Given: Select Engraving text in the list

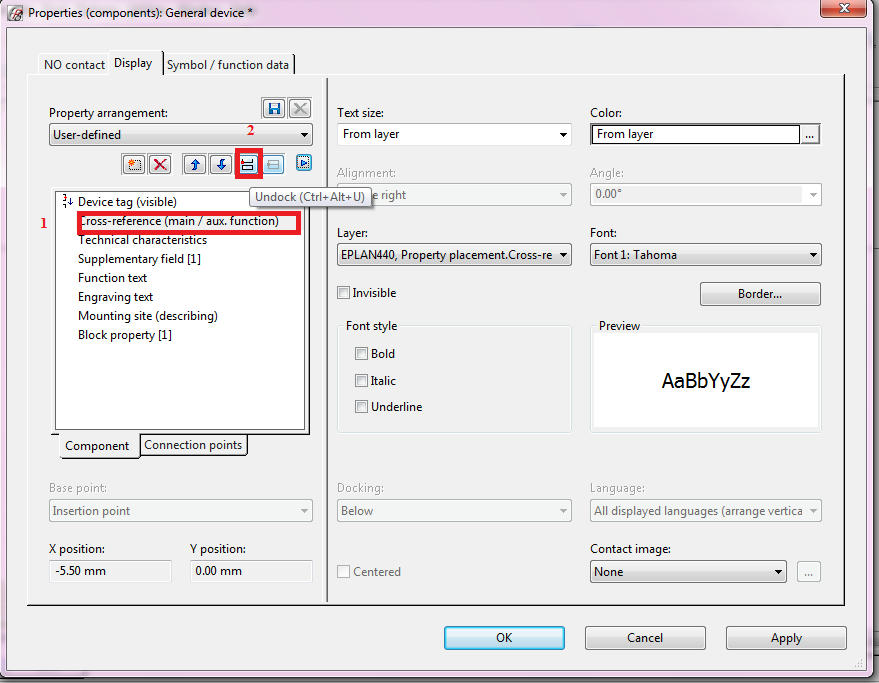Looking at the screenshot, I should tap(115, 297).
